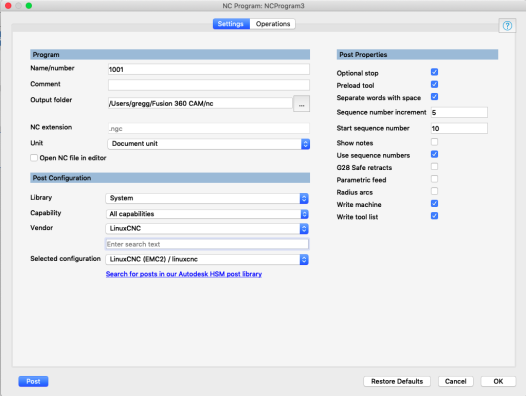Open the Vendor dropdown showing LinuxCNC

click(207, 229)
